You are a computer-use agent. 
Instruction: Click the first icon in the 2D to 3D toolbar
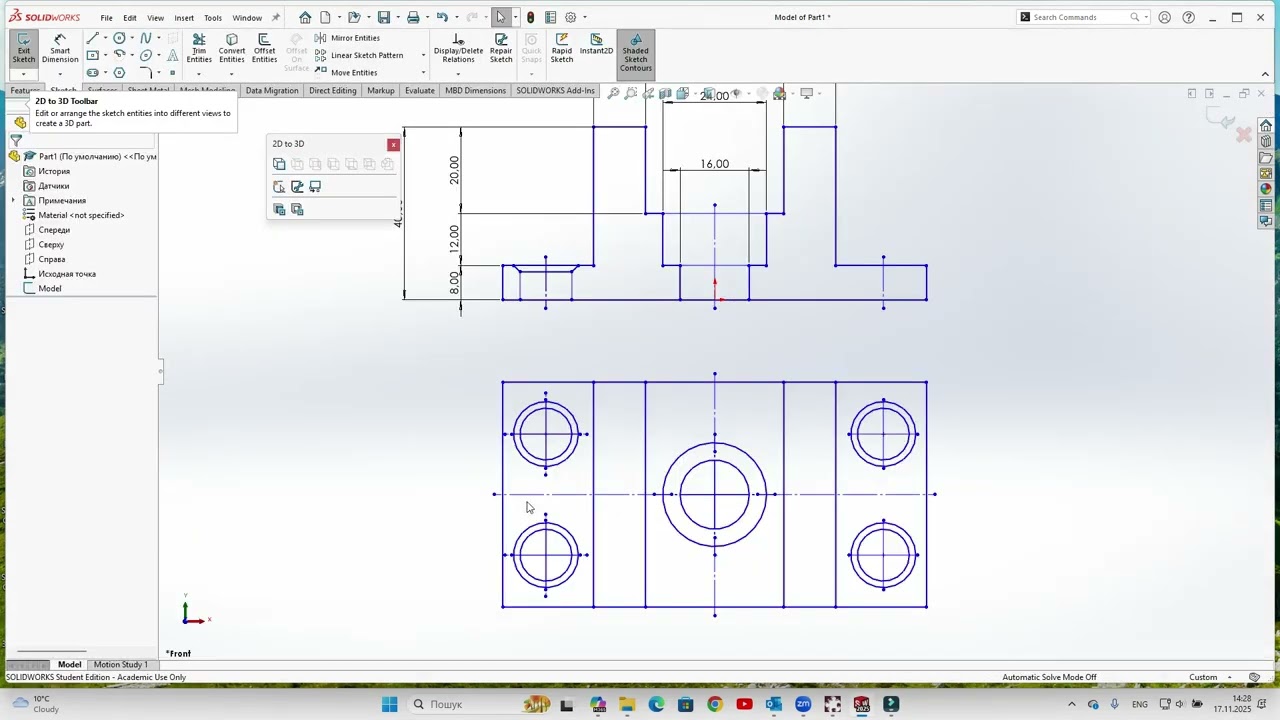[x=279, y=164]
